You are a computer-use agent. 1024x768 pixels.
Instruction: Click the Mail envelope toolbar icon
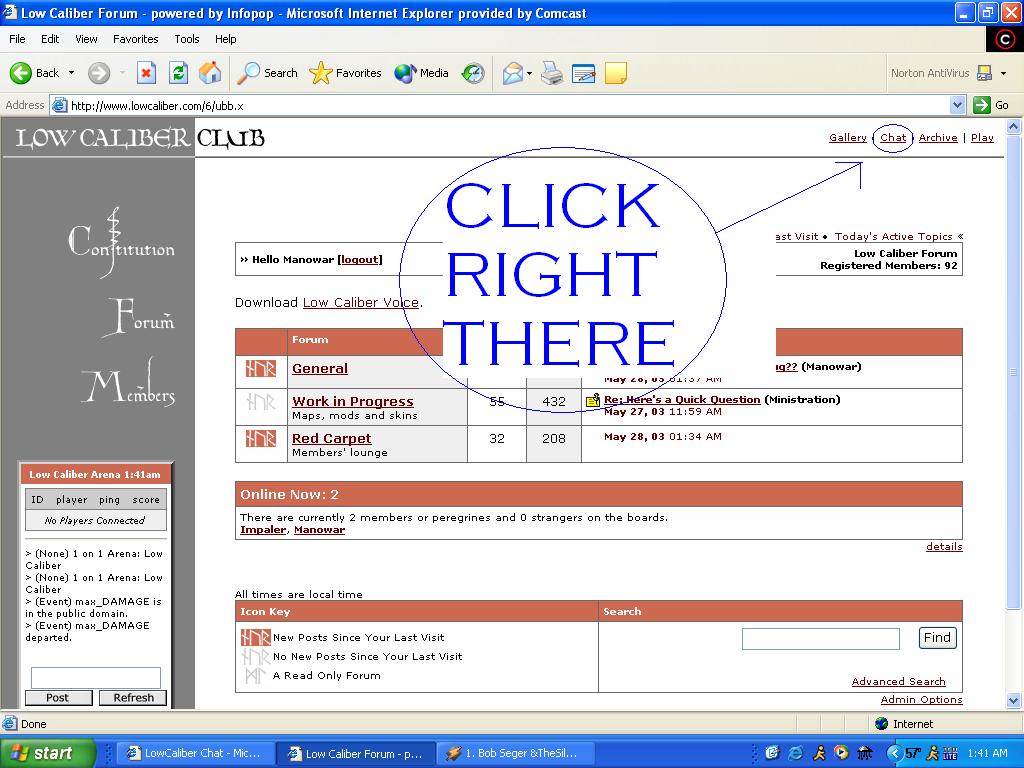pyautogui.click(x=513, y=73)
